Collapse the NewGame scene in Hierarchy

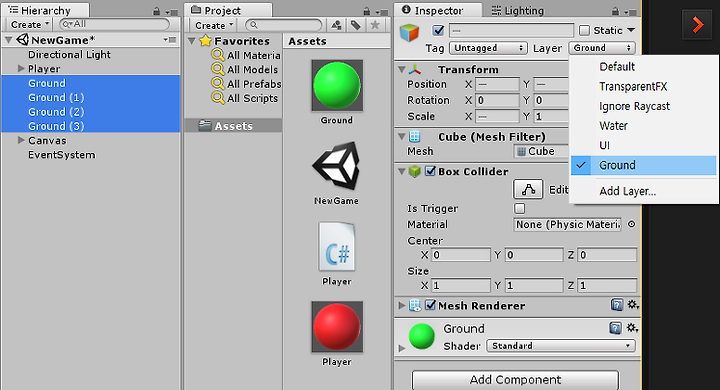coord(8,40)
